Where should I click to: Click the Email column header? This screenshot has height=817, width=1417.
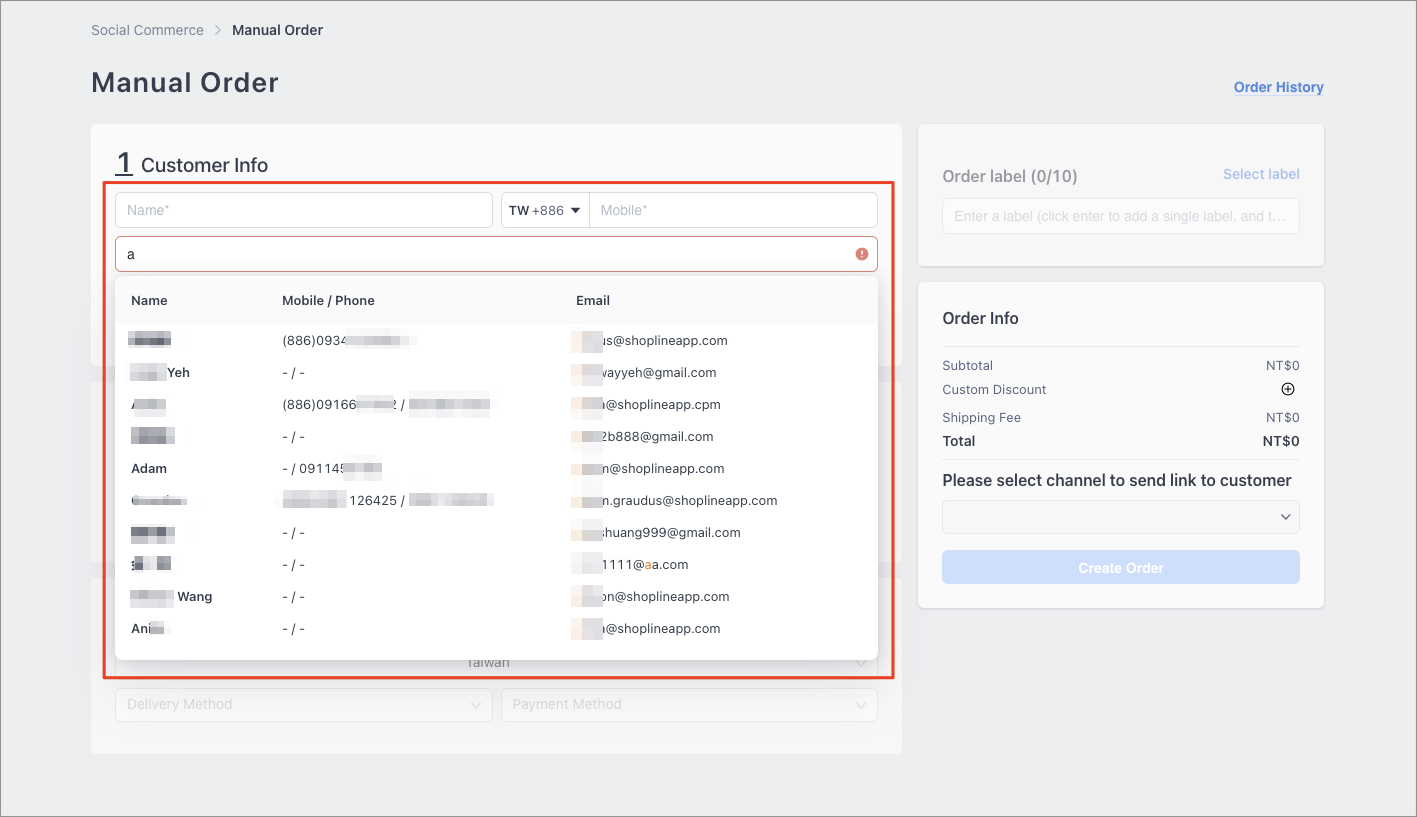(593, 300)
